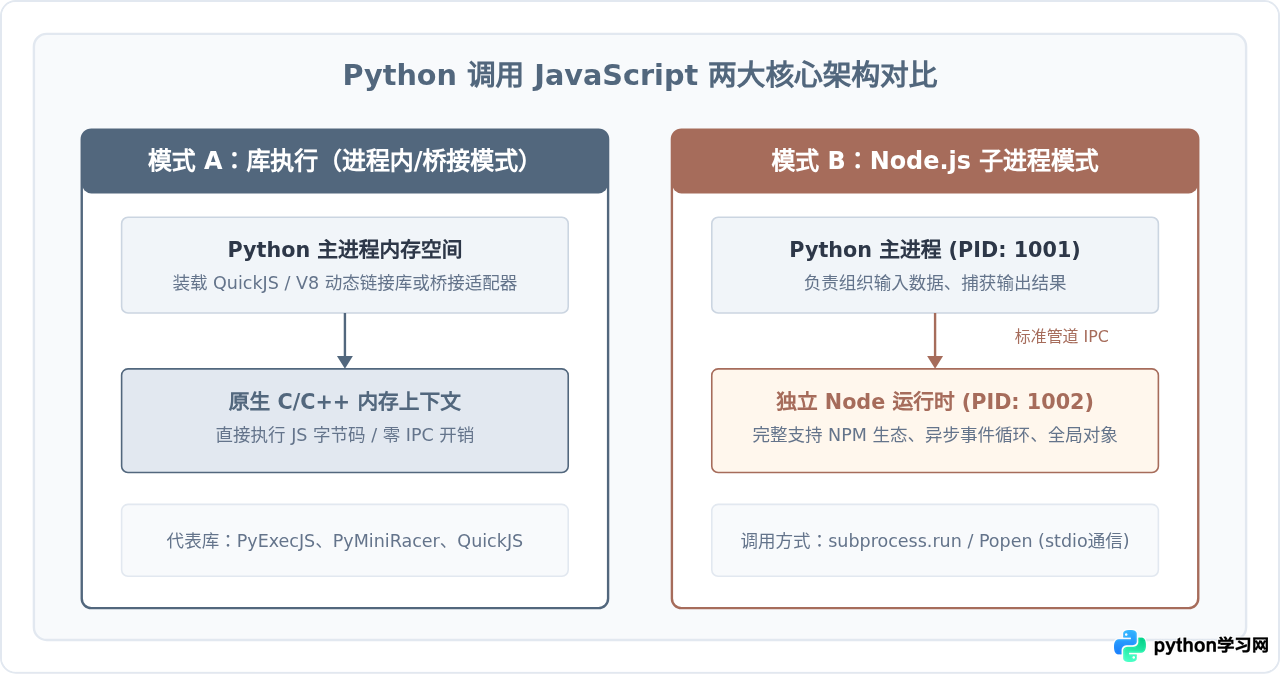Click the title 'Python 调用 JavaScript 两大核心架构对比'
This screenshot has height=674, width=1280.
pyautogui.click(x=640, y=76)
